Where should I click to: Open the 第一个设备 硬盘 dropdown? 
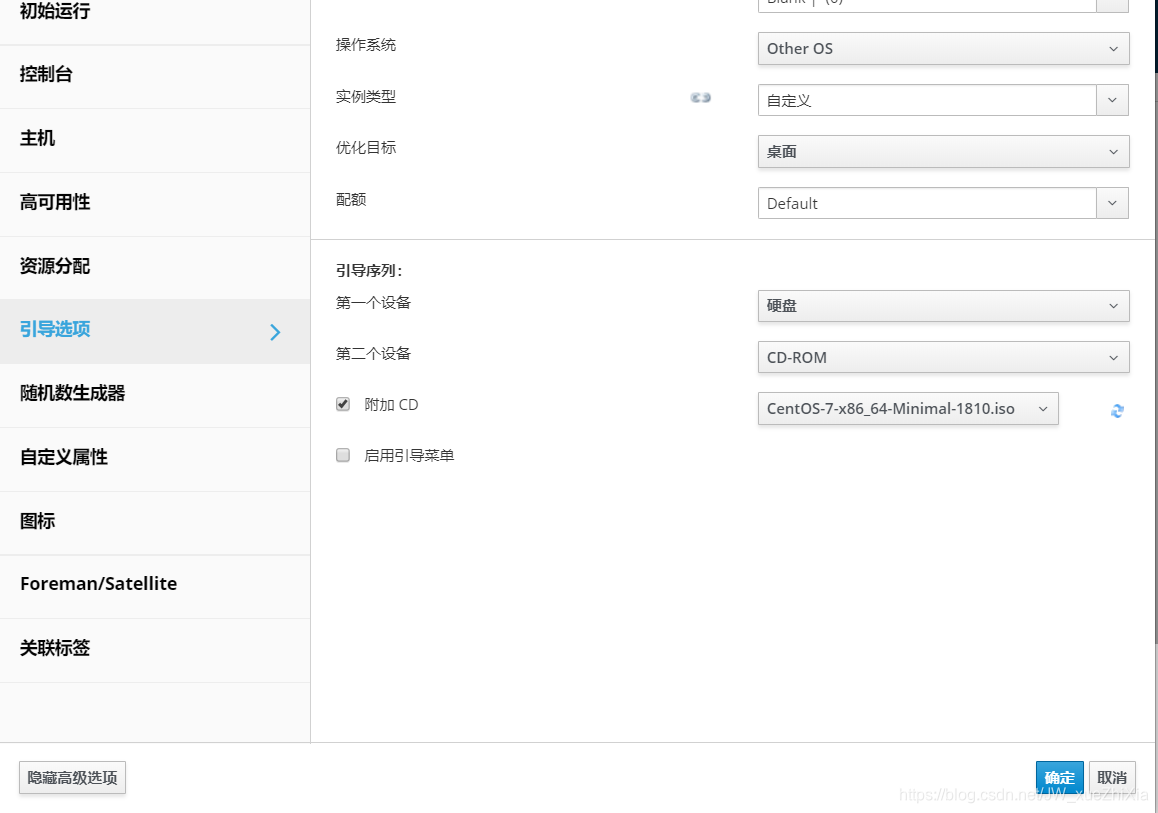[943, 306]
